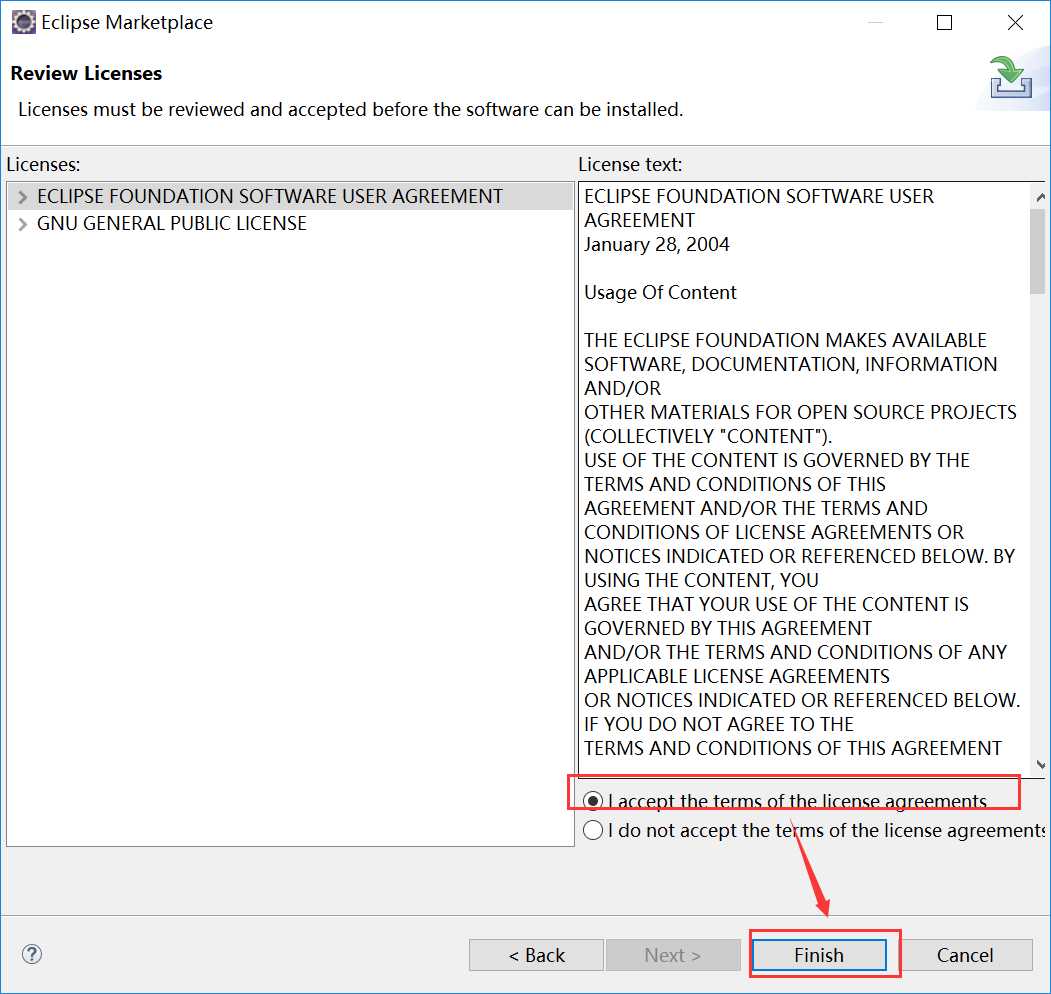Click 'January 28, 2004' in license text

click(657, 245)
